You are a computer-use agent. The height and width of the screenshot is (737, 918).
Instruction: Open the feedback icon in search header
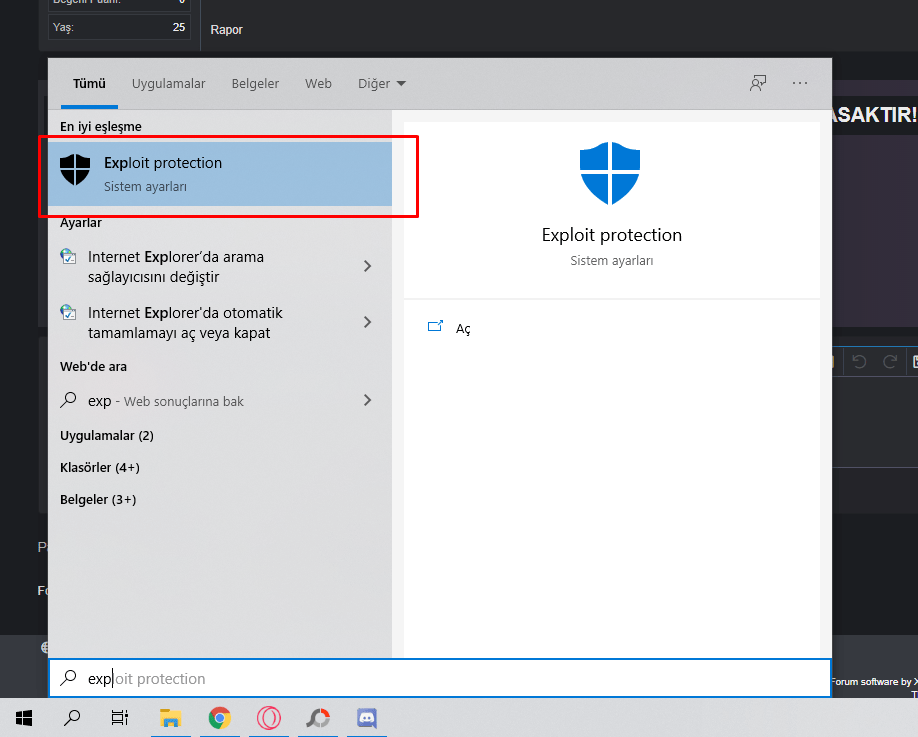tap(758, 83)
